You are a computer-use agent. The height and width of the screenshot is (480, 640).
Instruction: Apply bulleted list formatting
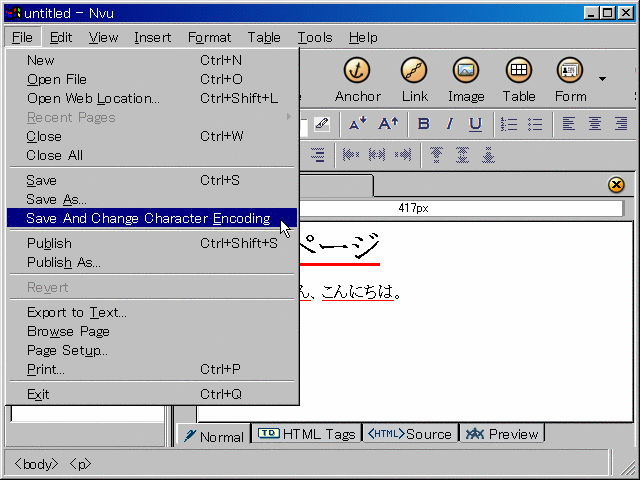[535, 124]
